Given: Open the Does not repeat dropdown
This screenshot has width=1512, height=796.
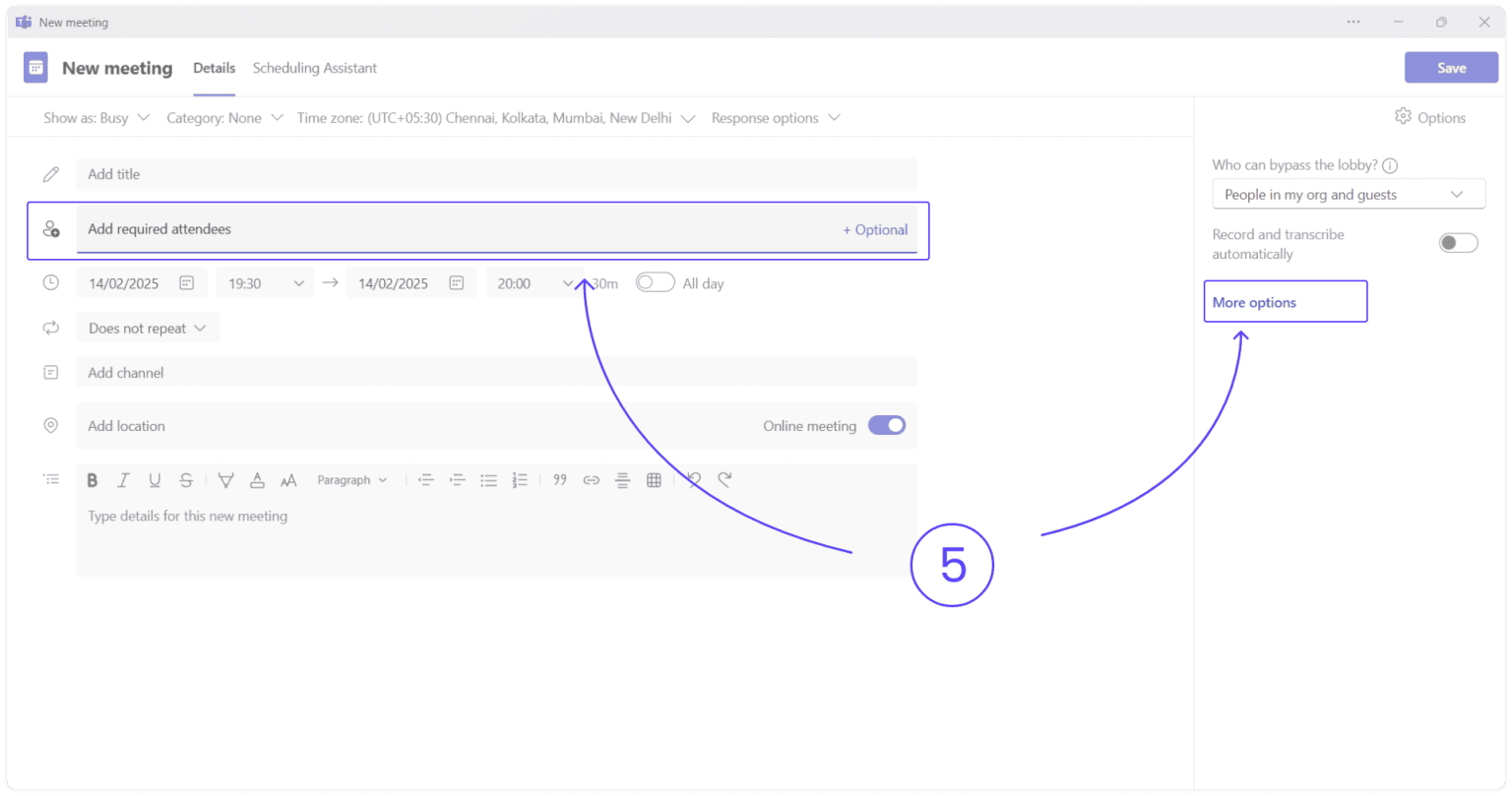Looking at the screenshot, I should 147,328.
